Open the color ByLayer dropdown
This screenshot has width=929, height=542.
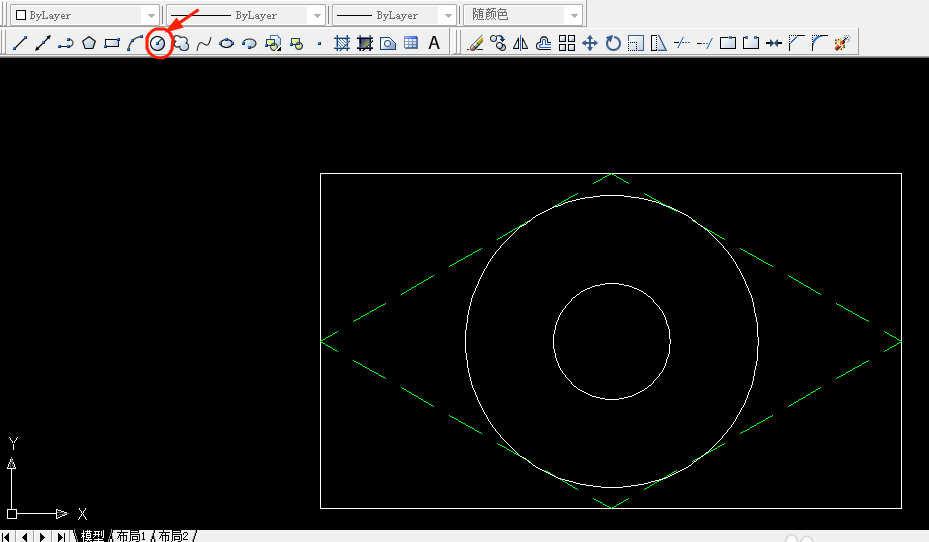[x=84, y=15]
